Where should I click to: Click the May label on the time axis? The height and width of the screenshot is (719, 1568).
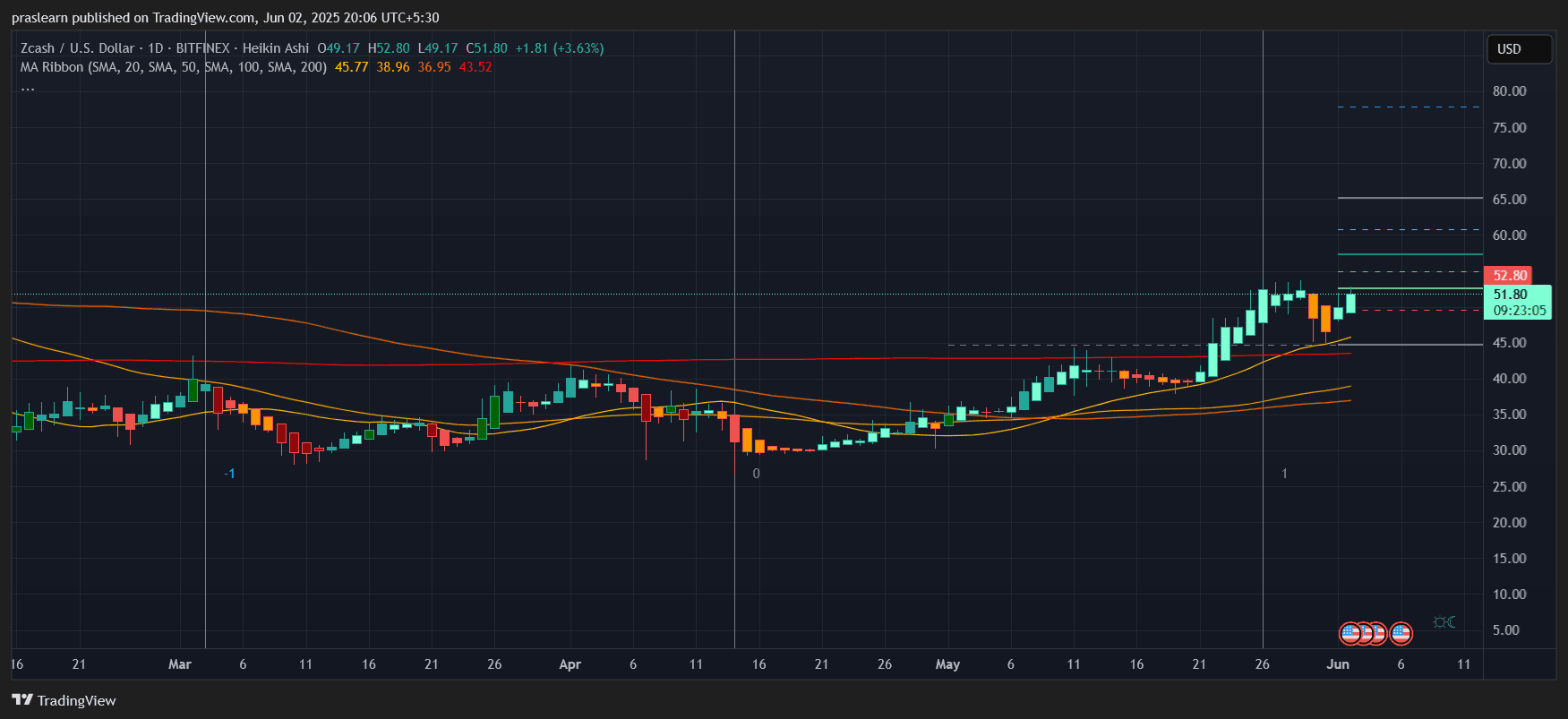(947, 664)
